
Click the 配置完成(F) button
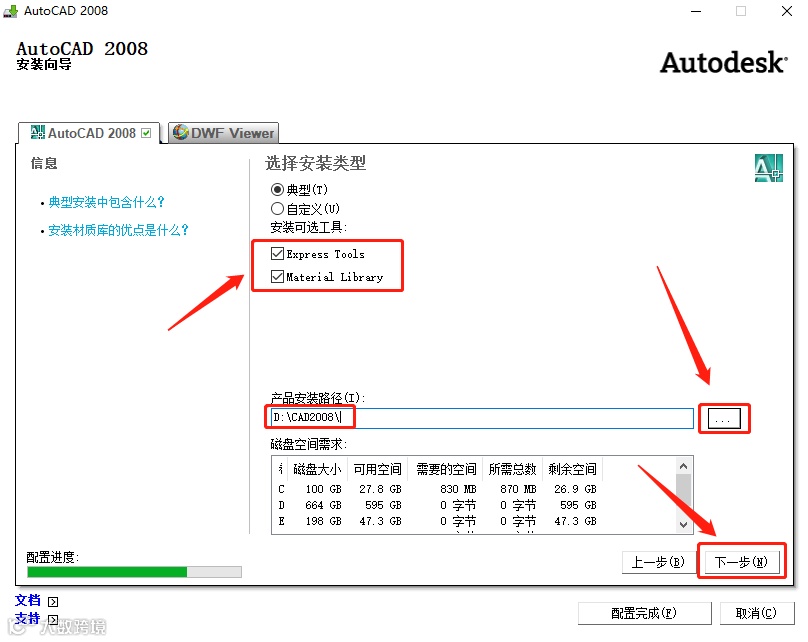tap(644, 613)
